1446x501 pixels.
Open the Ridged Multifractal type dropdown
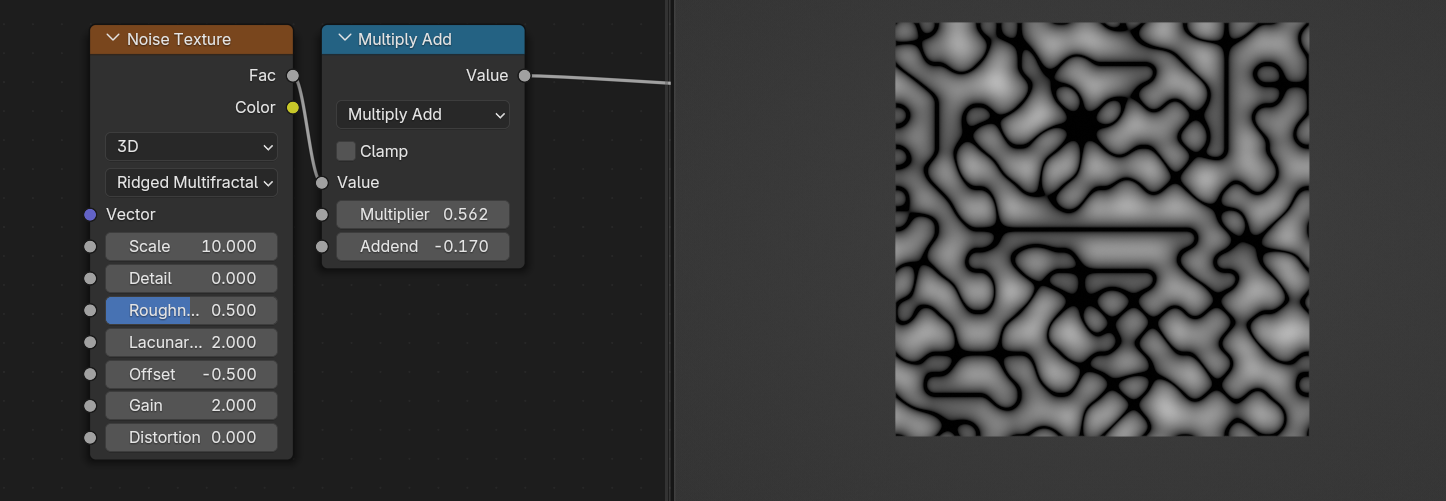point(191,182)
